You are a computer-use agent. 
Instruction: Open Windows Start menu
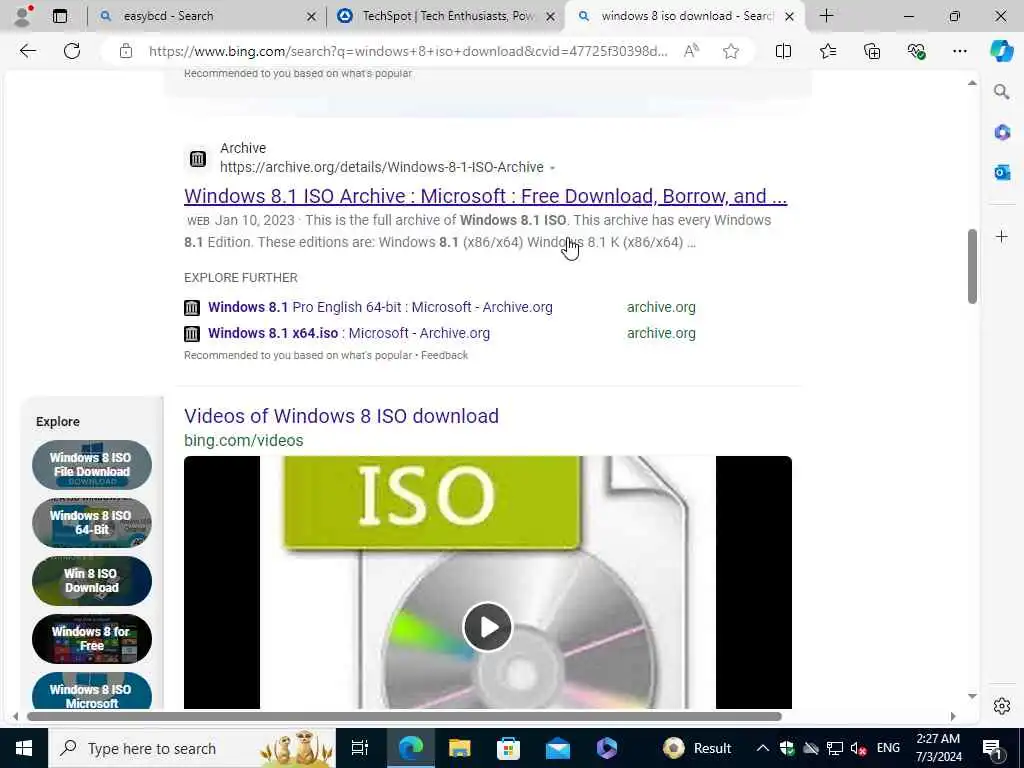coord(24,748)
